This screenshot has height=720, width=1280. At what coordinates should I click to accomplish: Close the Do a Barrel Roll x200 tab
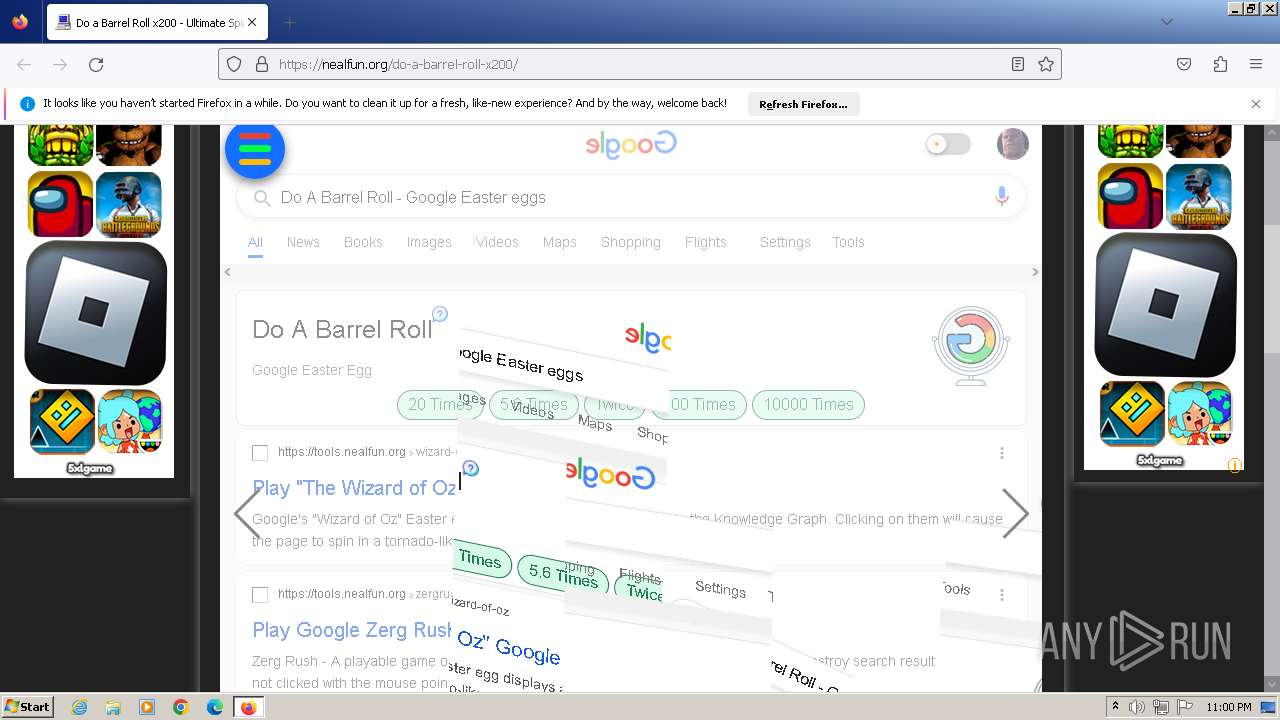pyautogui.click(x=252, y=22)
